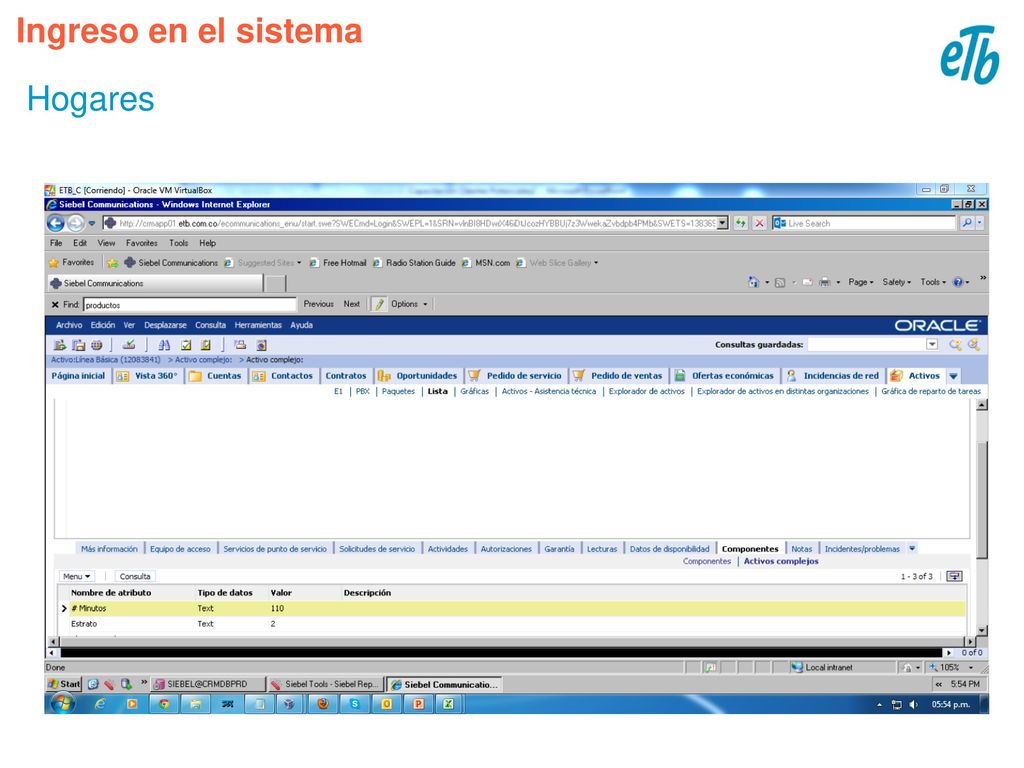
Task: Click inside the Find text field
Action: click(190, 305)
